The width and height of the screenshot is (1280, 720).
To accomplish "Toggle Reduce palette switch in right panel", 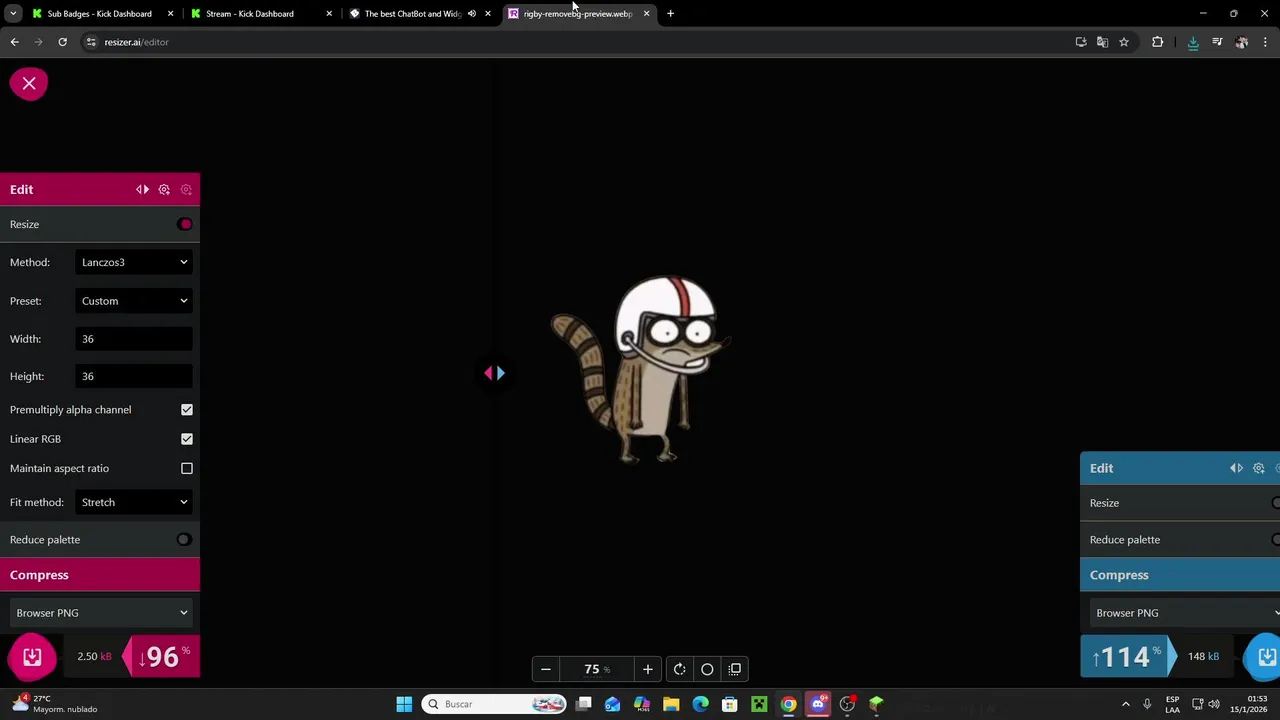I will pos(1275,540).
